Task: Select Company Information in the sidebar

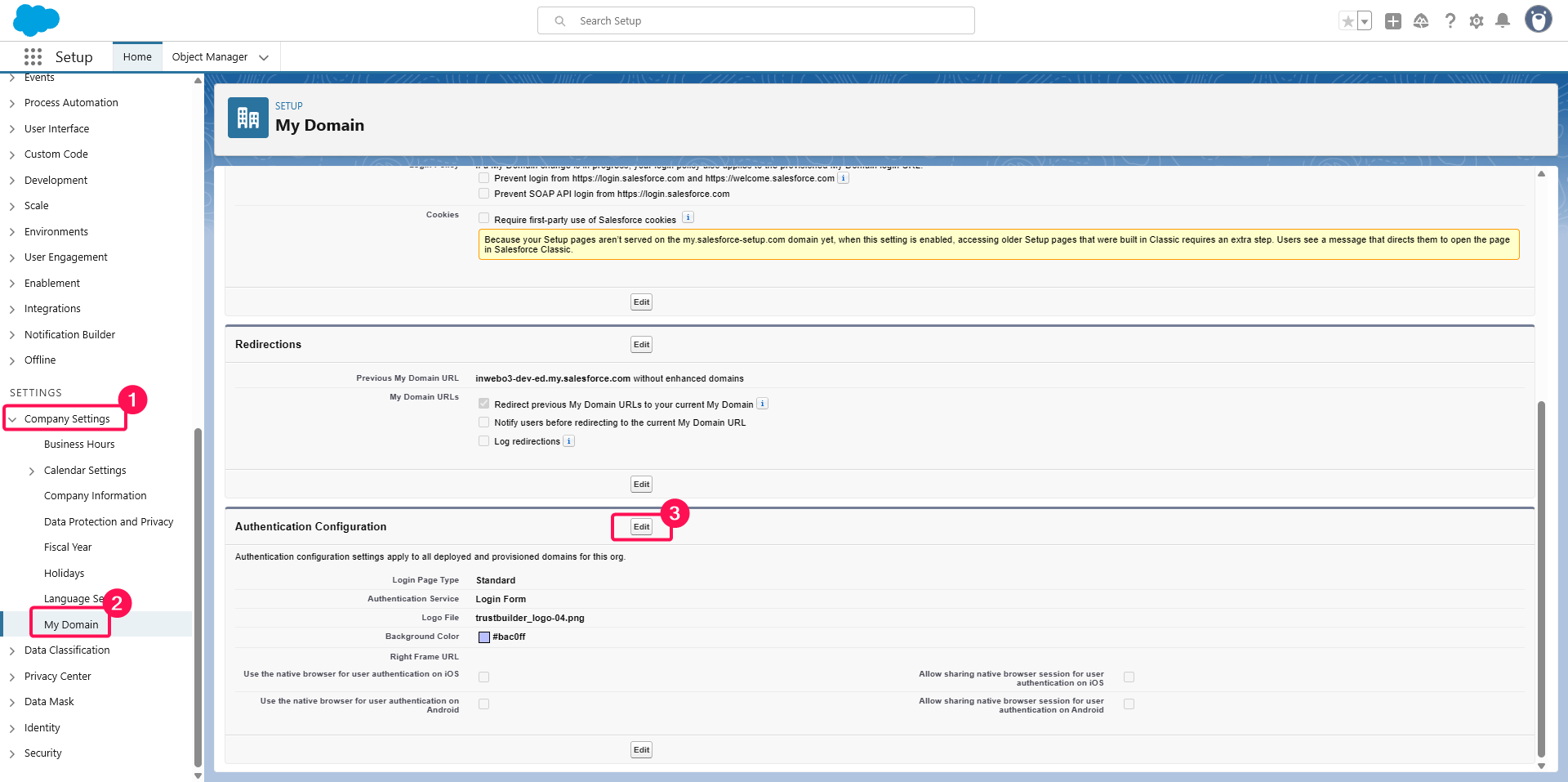Action: click(95, 496)
